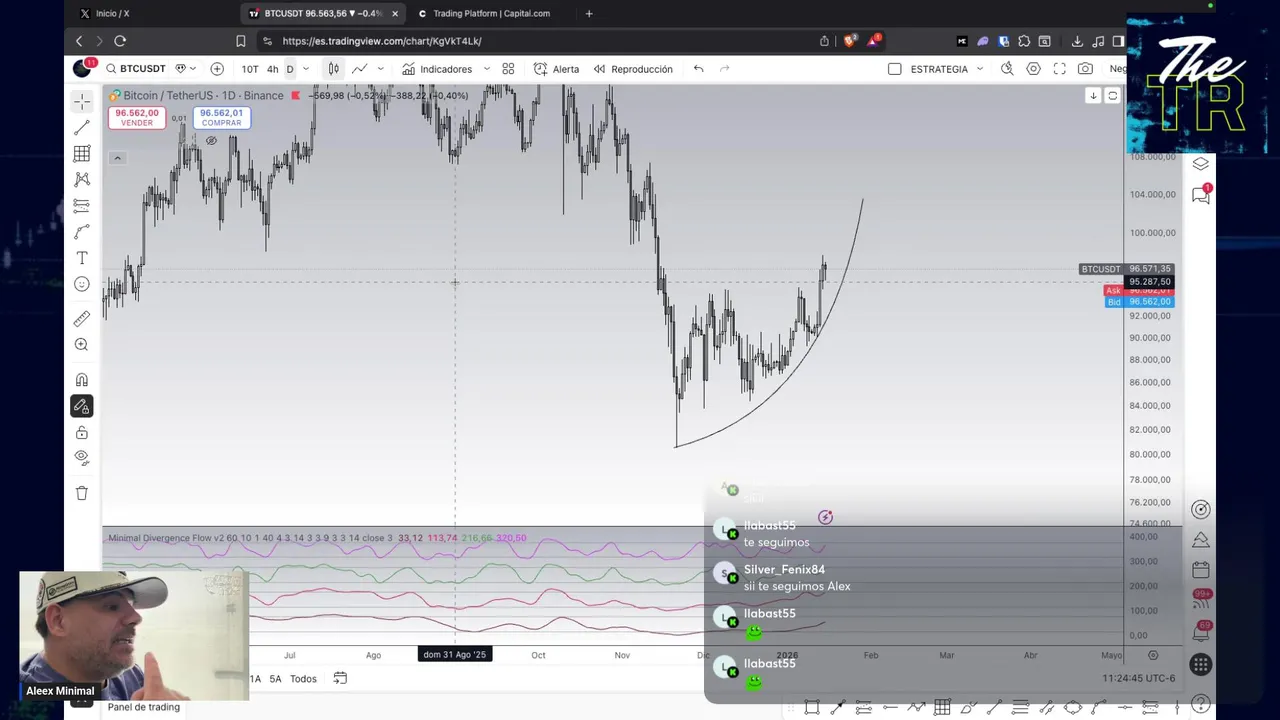Open a new browser tab
The width and height of the screenshot is (1280, 720).
coord(589,13)
